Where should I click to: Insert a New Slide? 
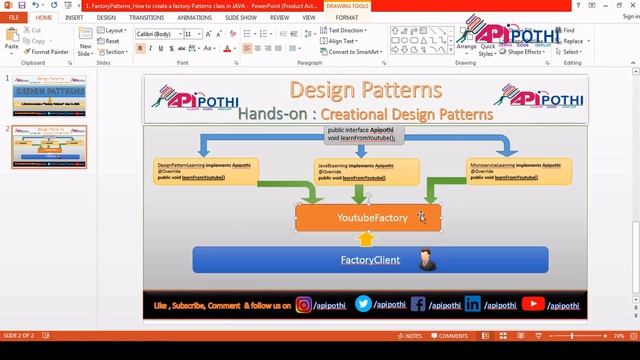[x=85, y=42]
